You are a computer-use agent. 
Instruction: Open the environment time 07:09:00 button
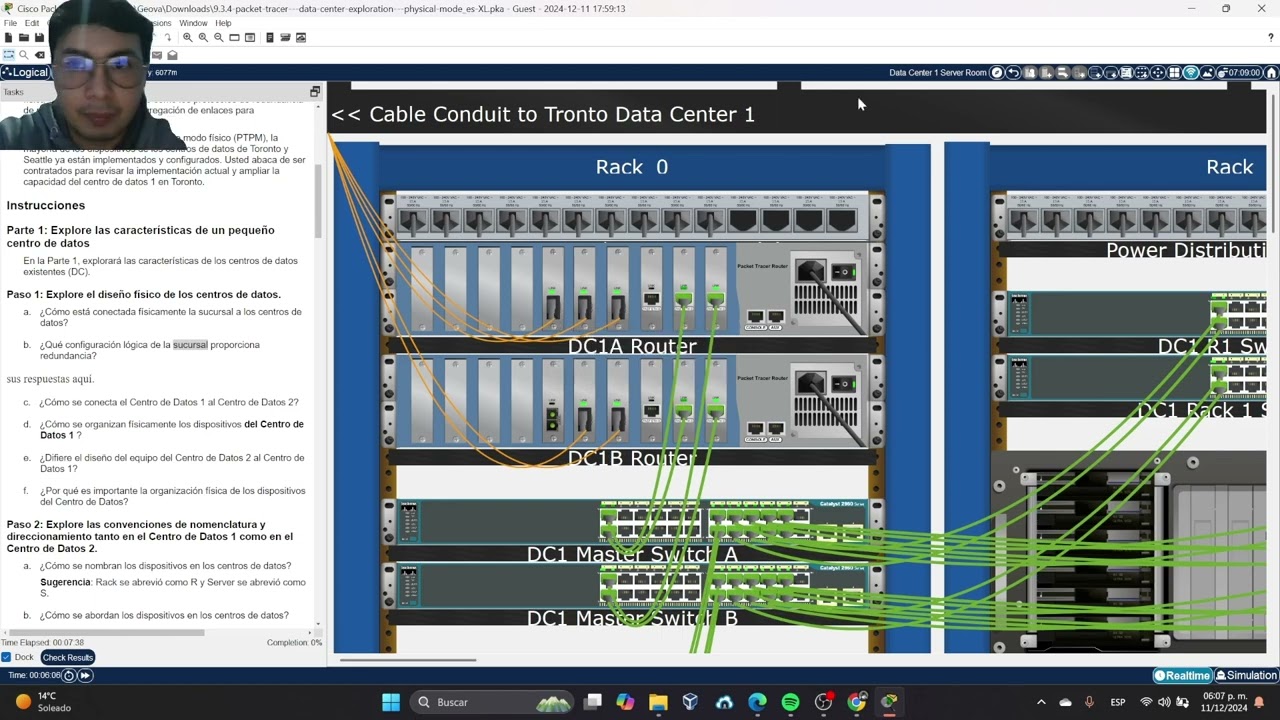point(1239,73)
